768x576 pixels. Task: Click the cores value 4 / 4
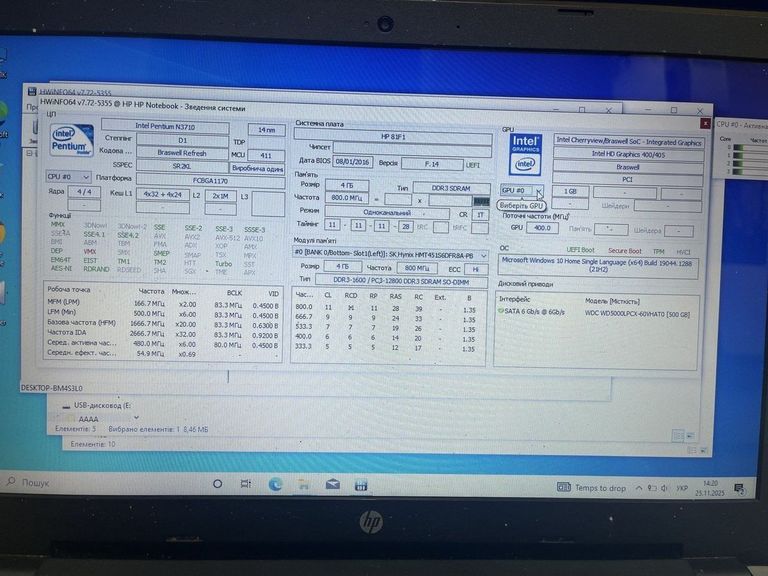84,192
